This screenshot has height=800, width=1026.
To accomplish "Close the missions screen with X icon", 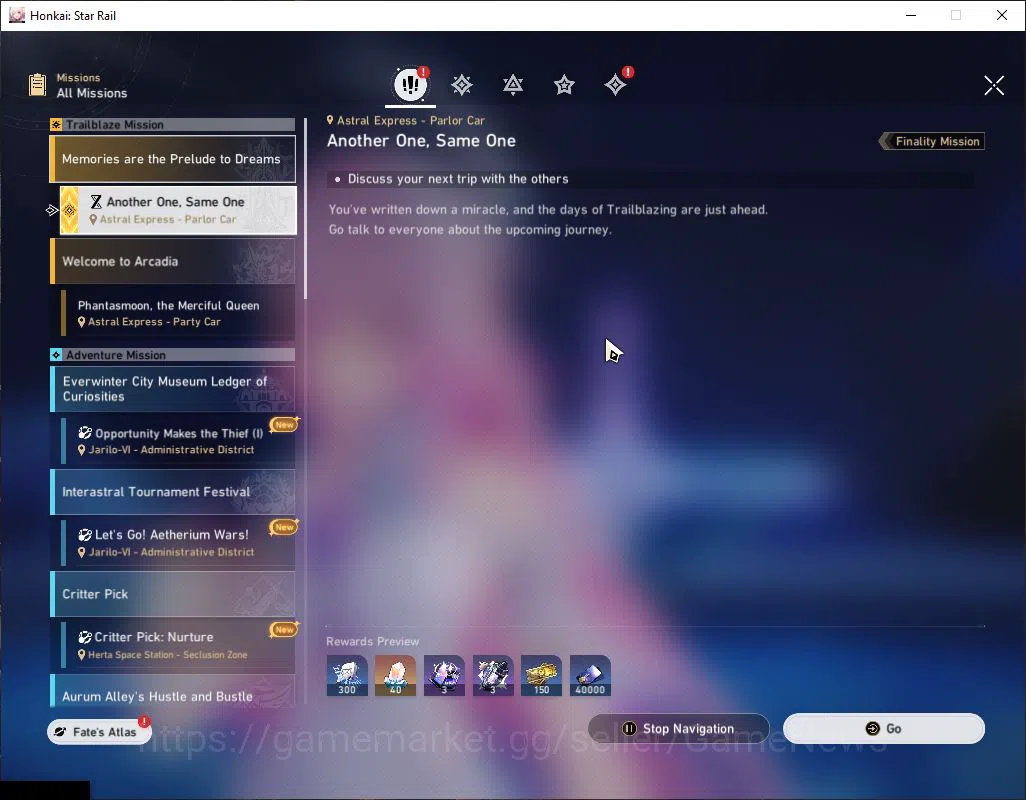I will [x=994, y=85].
